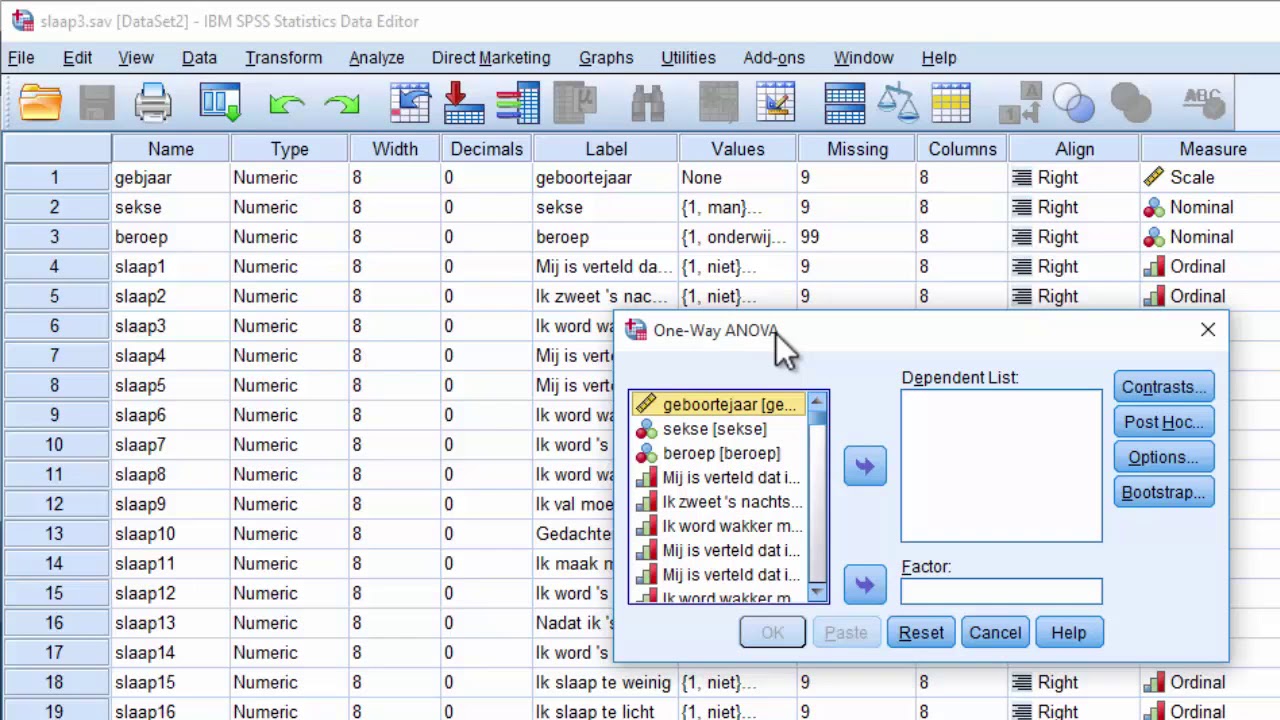
Task: Click the dialog Help button
Action: [x=1068, y=632]
